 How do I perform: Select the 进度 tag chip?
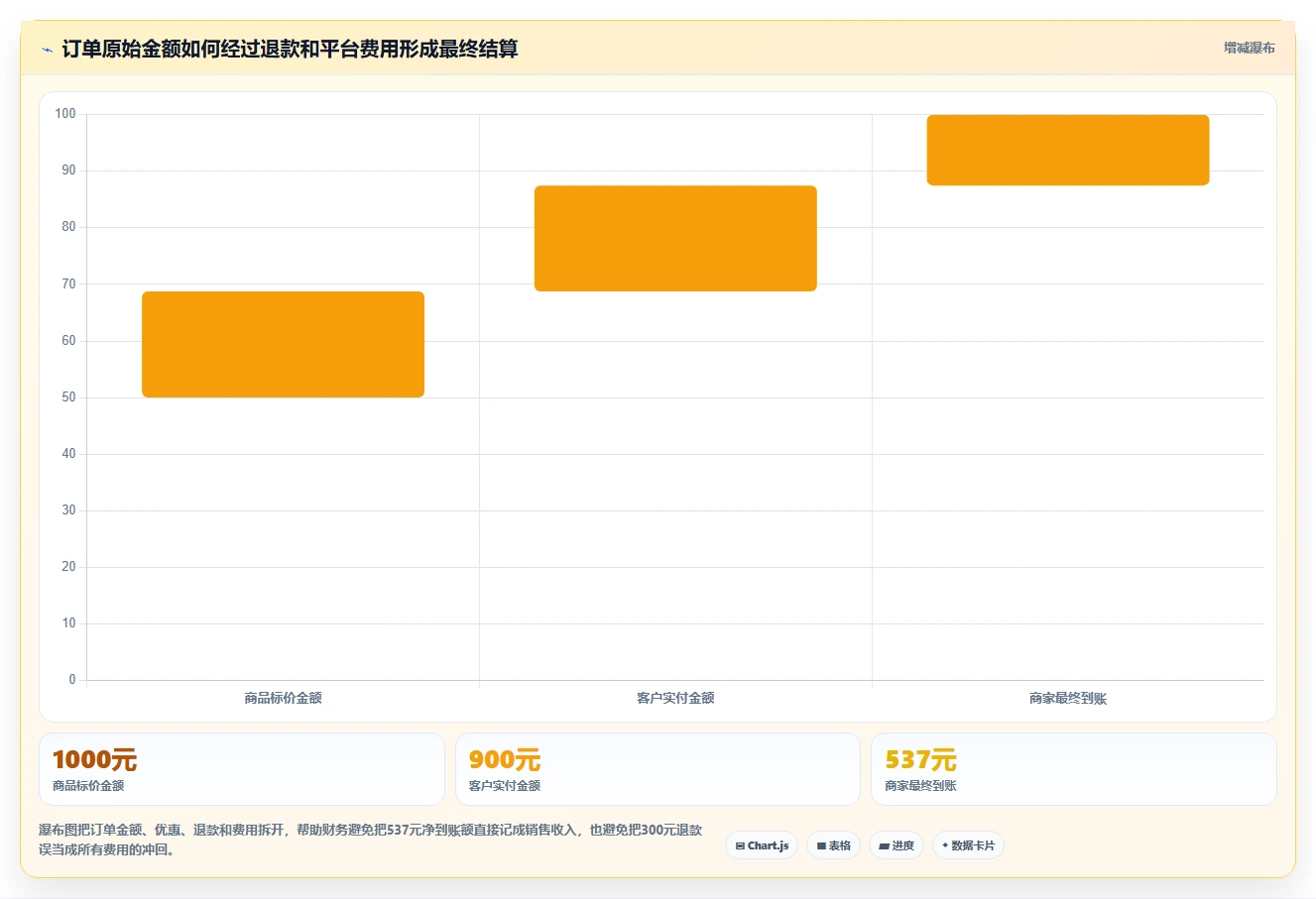(897, 845)
